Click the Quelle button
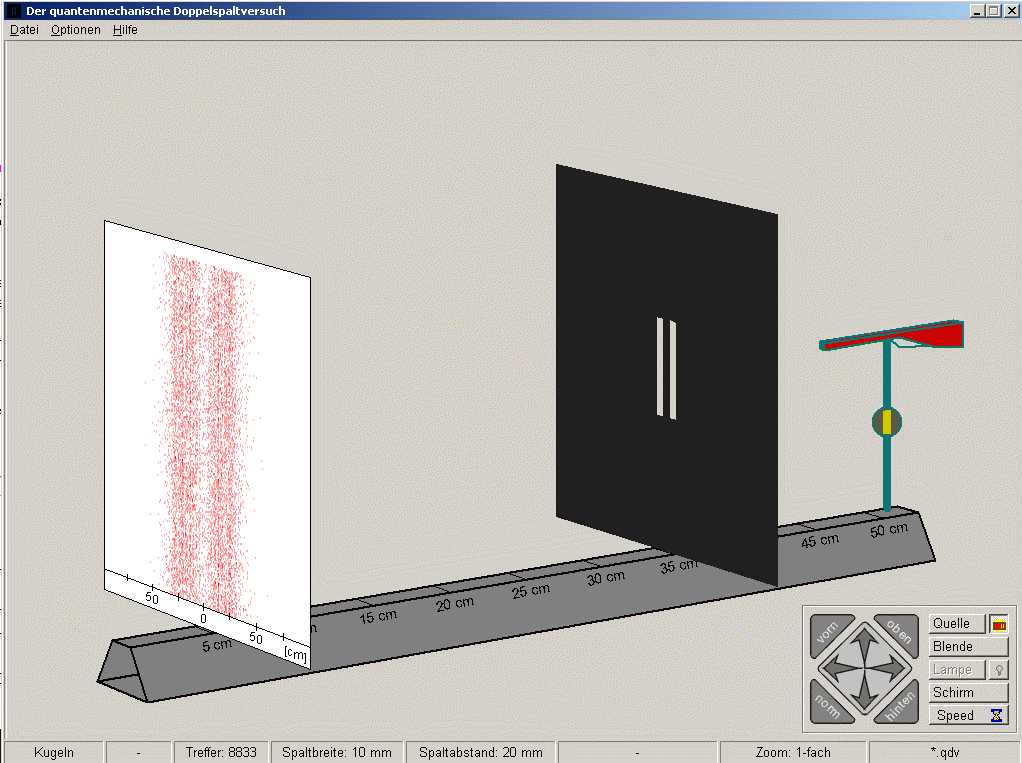This screenshot has height=763, width=1022. (x=956, y=624)
